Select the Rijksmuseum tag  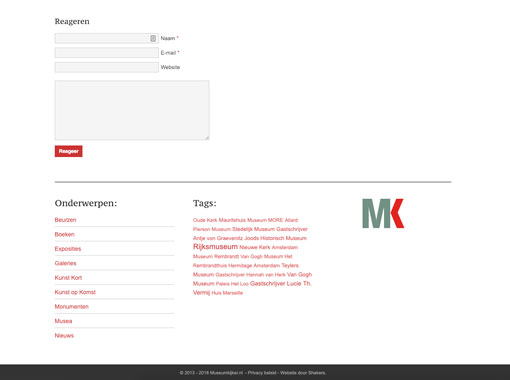(x=215, y=247)
